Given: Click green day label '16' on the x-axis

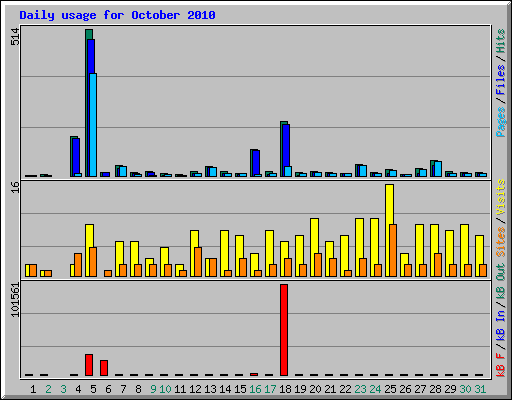Looking at the screenshot, I should click(x=255, y=389).
